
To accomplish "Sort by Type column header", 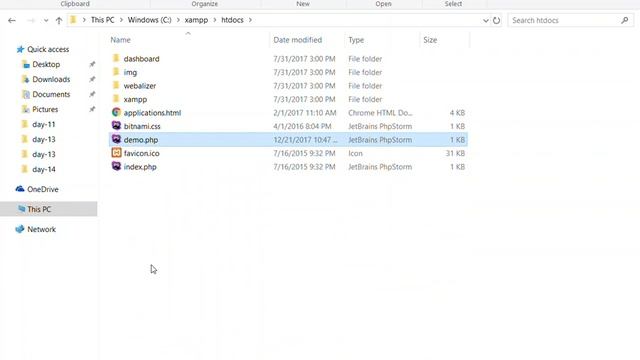I will [356, 40].
